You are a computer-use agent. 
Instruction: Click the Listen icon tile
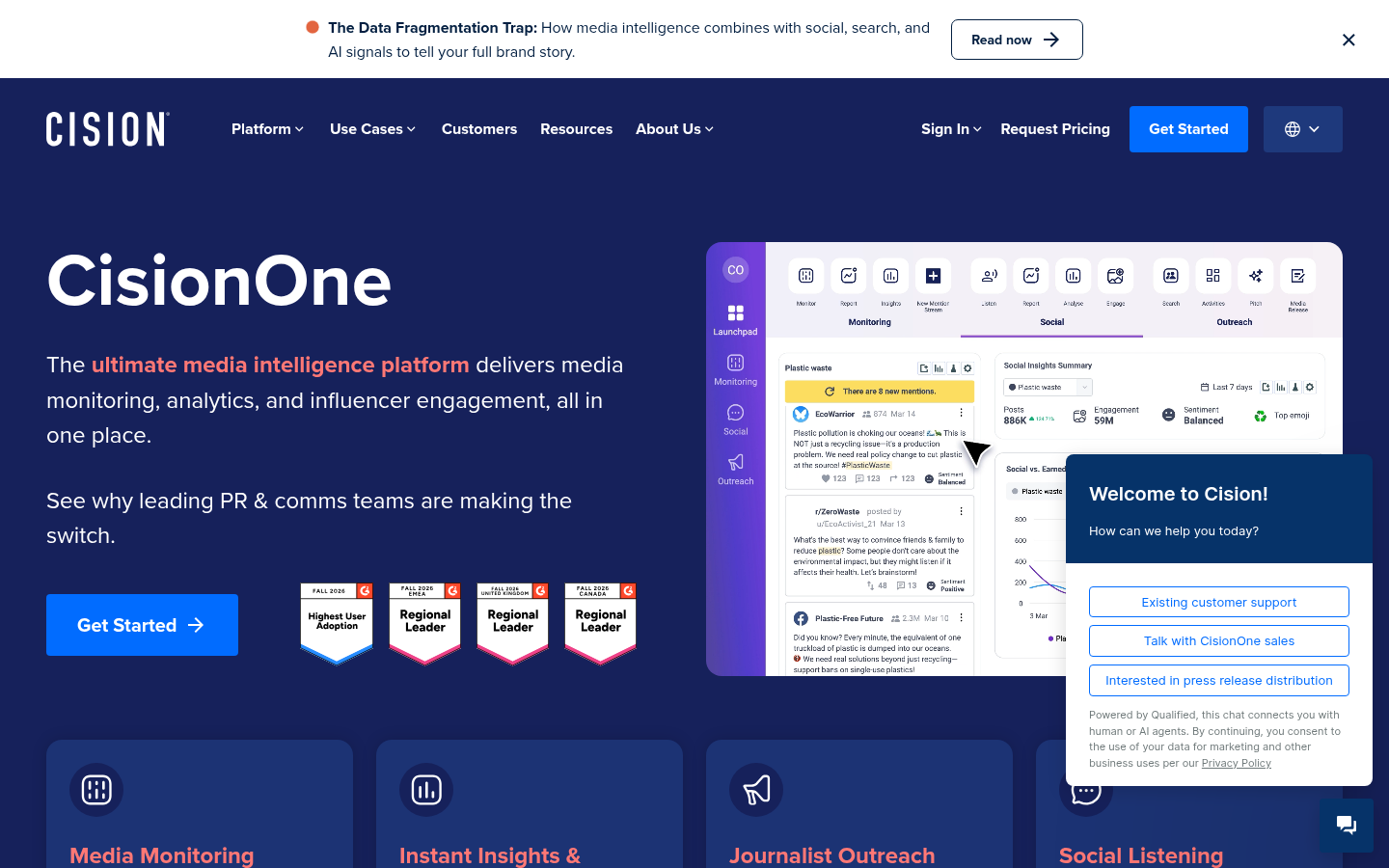[989, 277]
